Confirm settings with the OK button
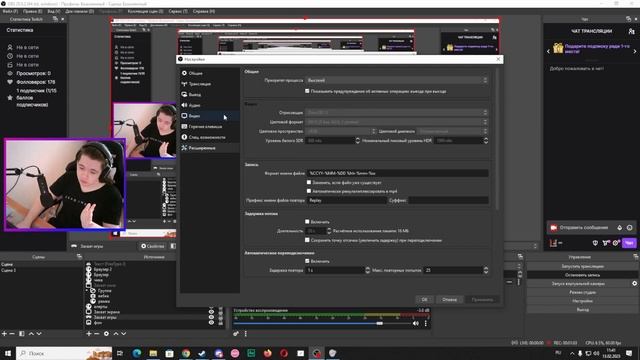Screen dimensions: 640x360 coord(424,300)
